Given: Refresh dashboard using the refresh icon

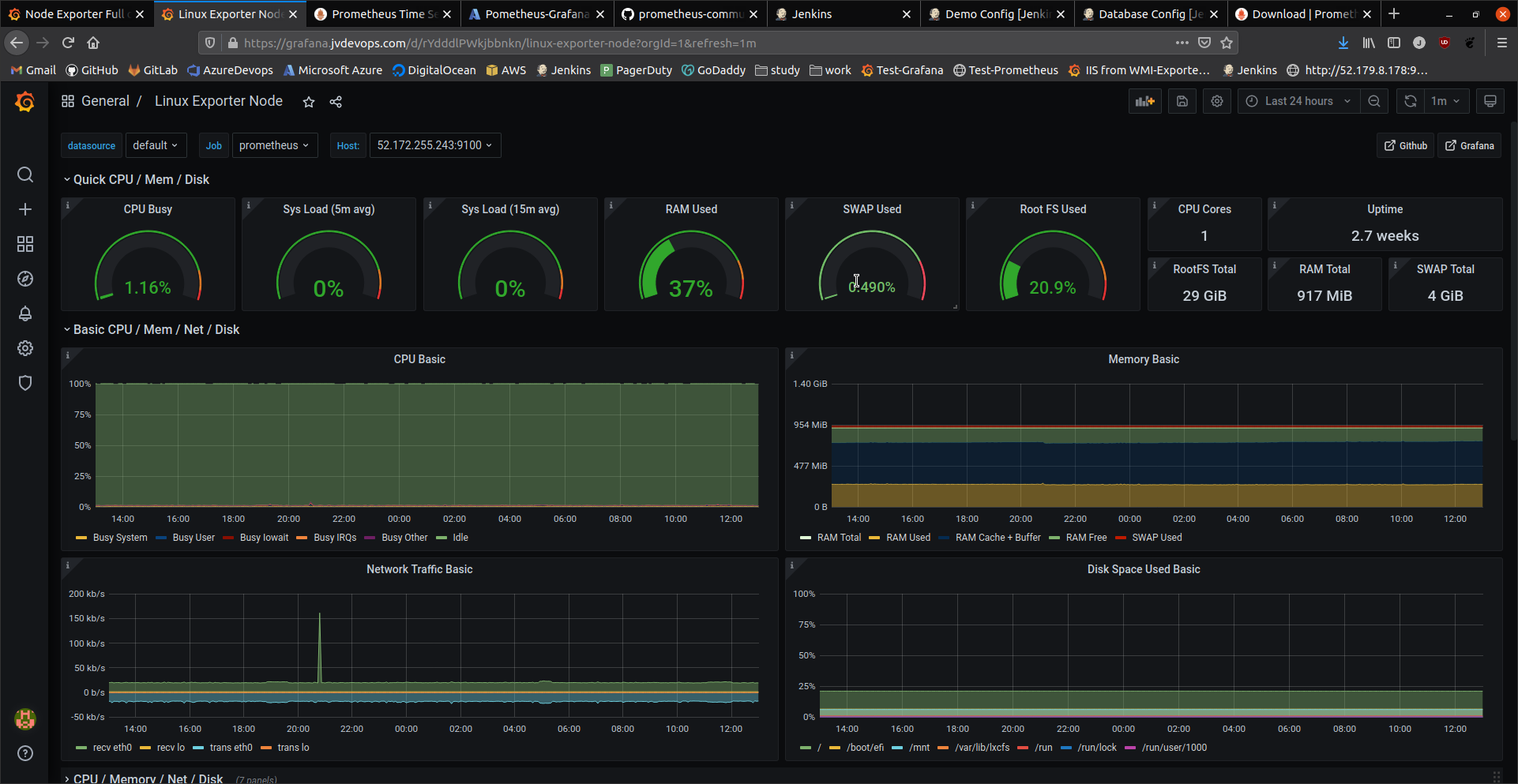Looking at the screenshot, I should coord(1411,101).
